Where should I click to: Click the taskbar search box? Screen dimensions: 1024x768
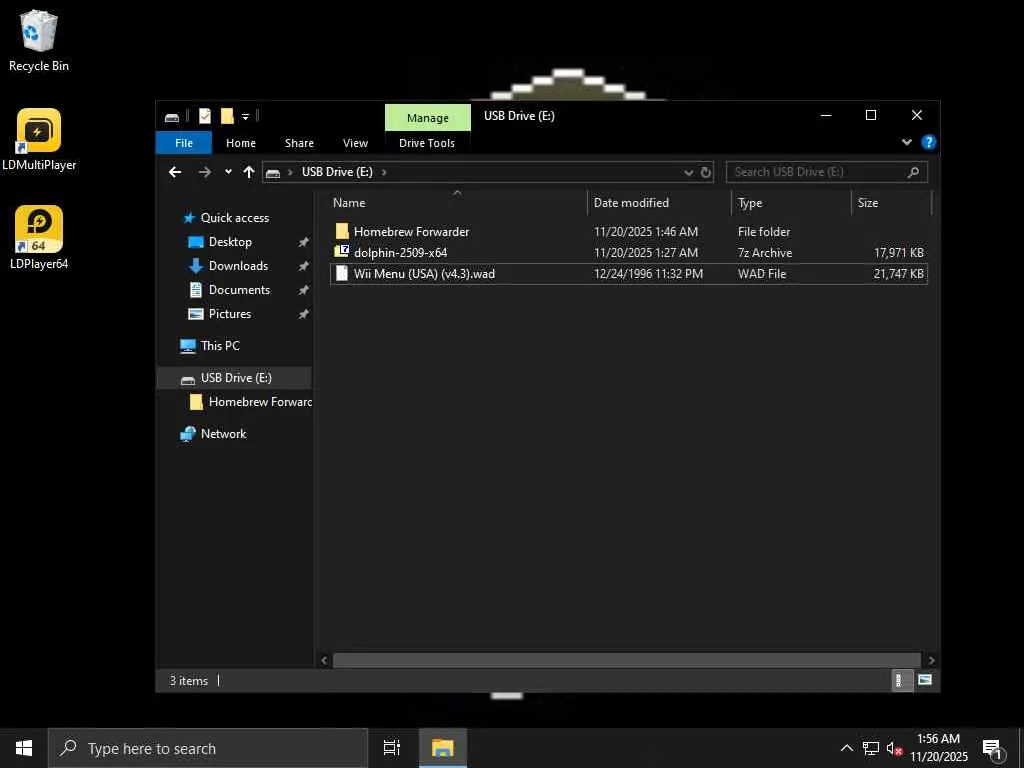[208, 748]
